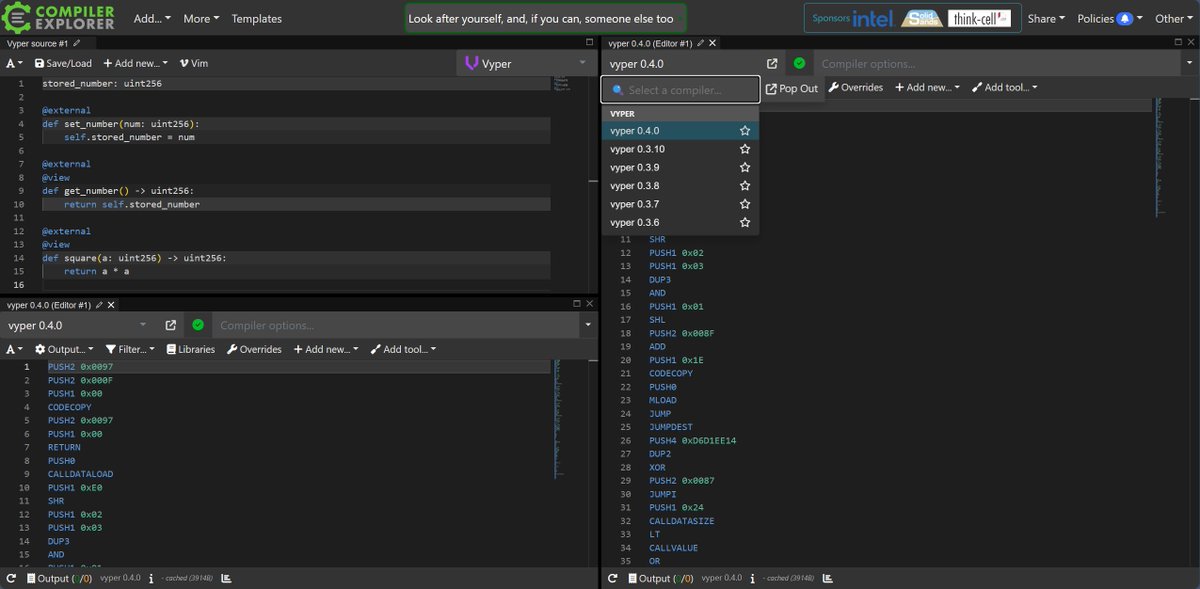
Task: Open the Share dropdown
Action: point(1046,18)
